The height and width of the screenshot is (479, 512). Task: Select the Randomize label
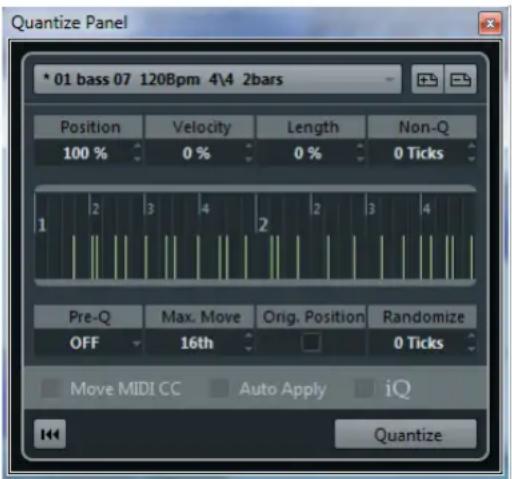click(422, 317)
